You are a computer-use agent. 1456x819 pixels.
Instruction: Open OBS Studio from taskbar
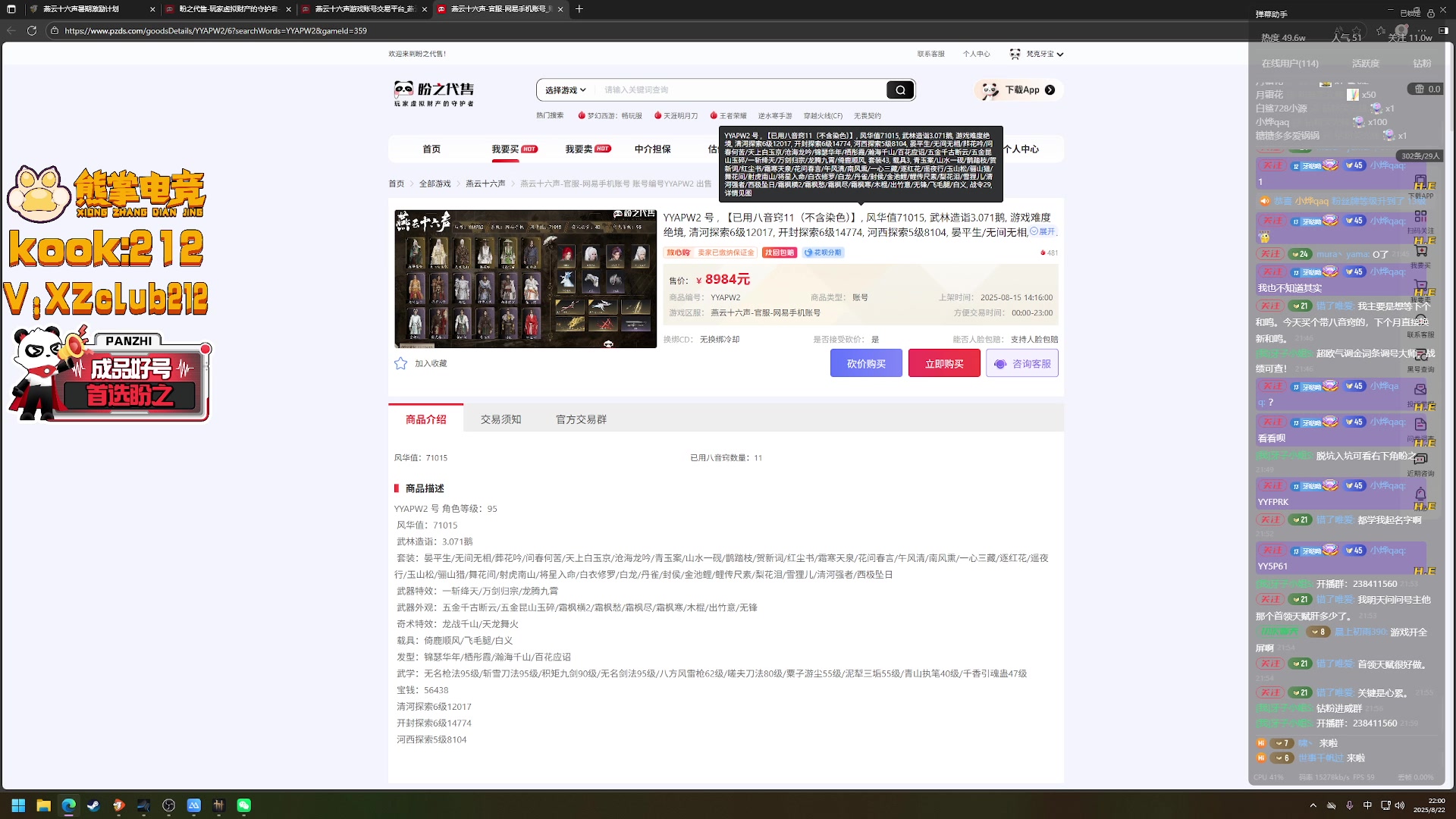(x=168, y=805)
